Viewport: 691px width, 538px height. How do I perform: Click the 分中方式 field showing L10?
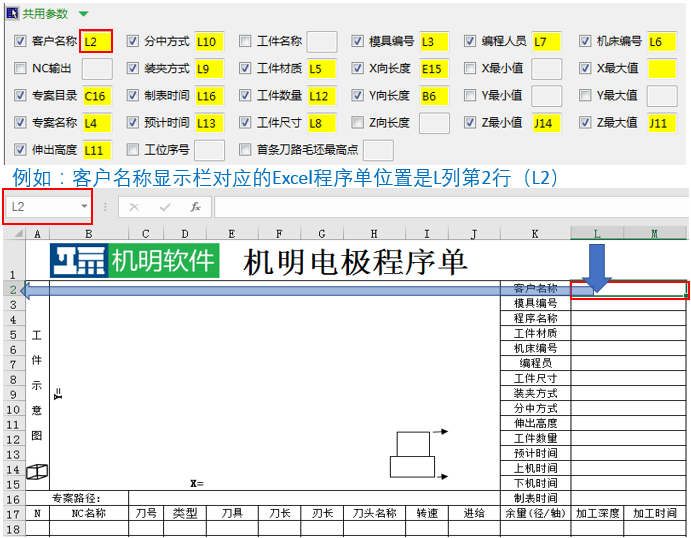click(x=209, y=41)
